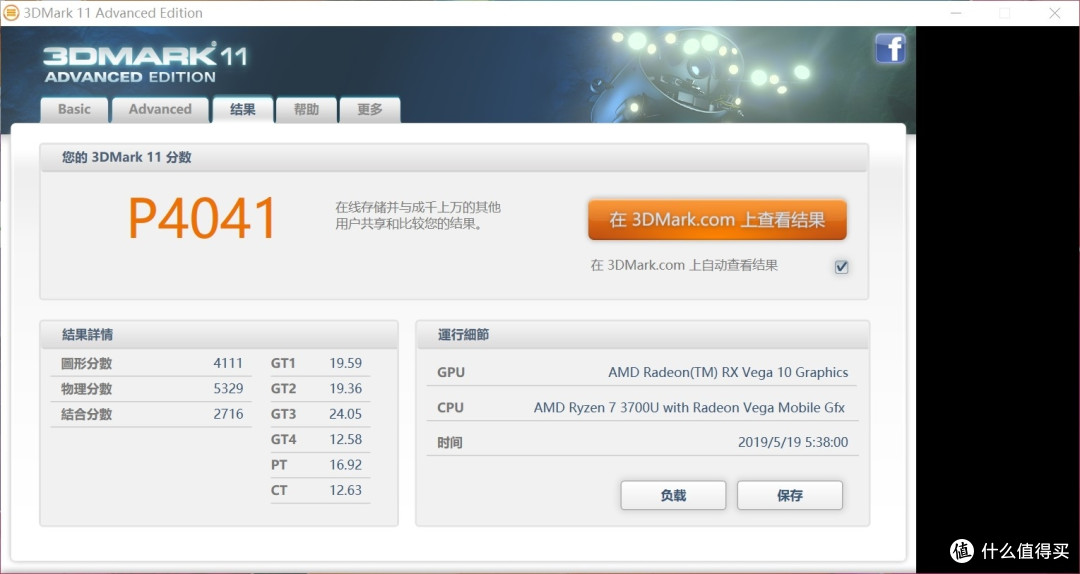Click the 結果詳情 panel header
Image resolution: width=1080 pixels, height=574 pixels.
[x=219, y=335]
